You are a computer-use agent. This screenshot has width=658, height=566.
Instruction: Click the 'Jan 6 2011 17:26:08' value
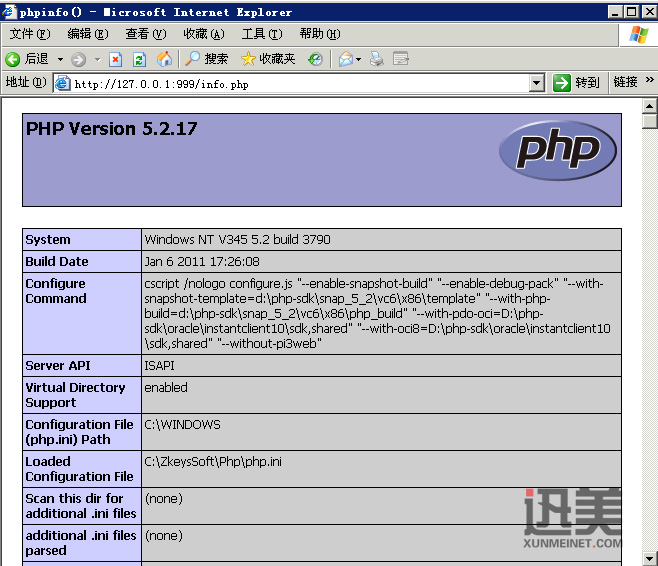(x=202, y=262)
